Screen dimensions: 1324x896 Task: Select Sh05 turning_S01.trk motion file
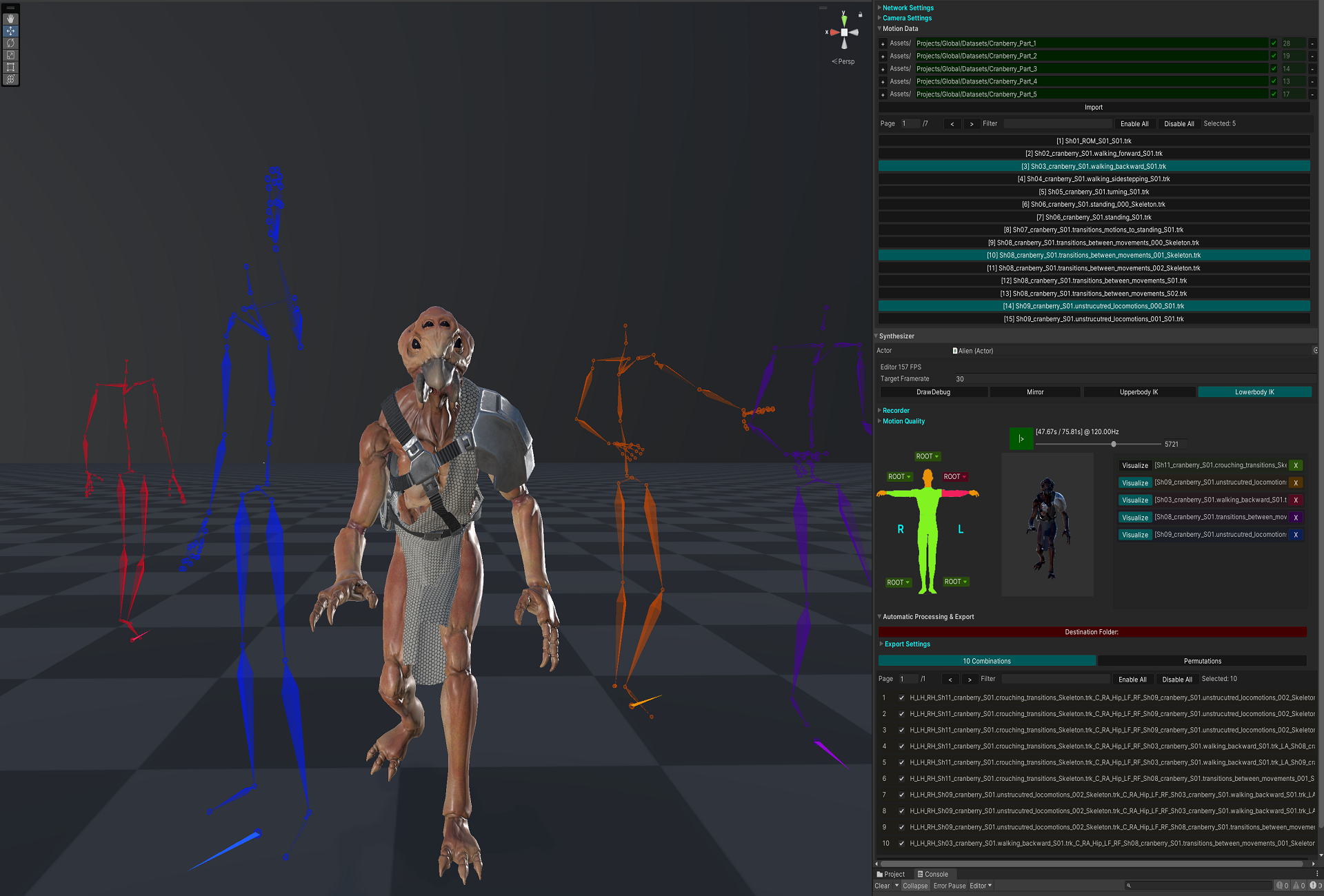[1093, 192]
